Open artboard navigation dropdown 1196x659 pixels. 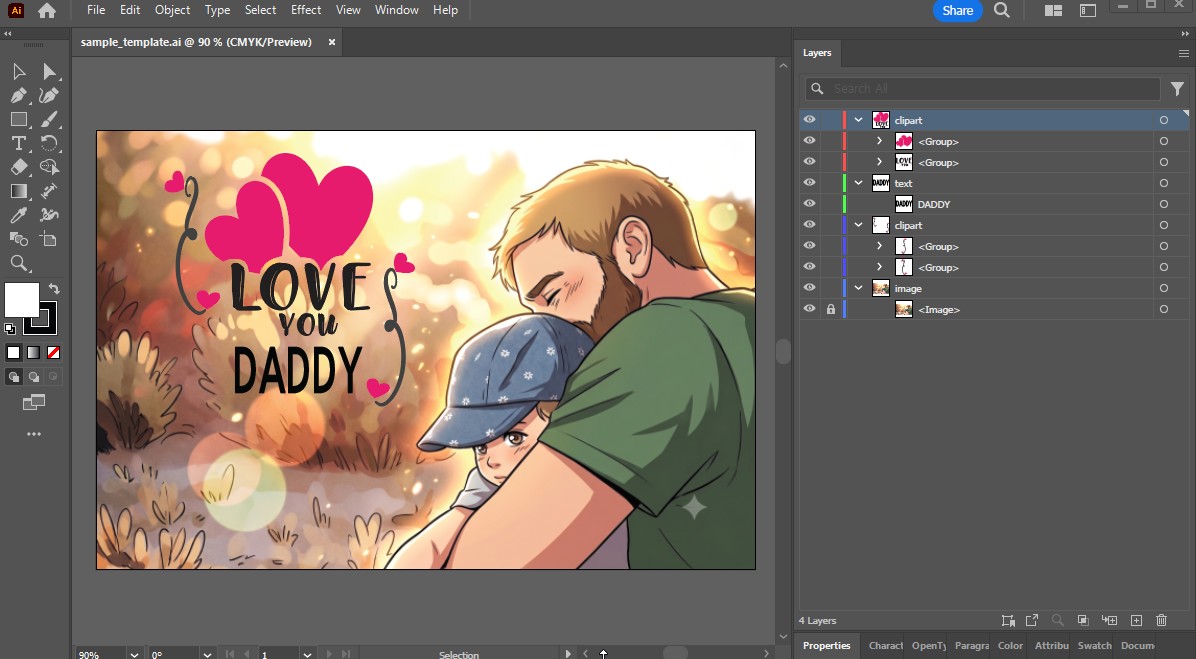coord(307,654)
